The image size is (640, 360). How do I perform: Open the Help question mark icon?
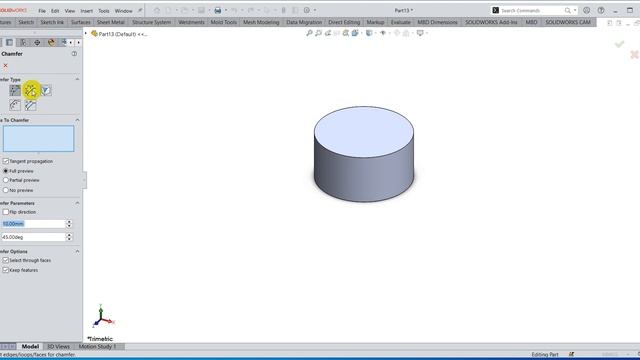pos(601,10)
